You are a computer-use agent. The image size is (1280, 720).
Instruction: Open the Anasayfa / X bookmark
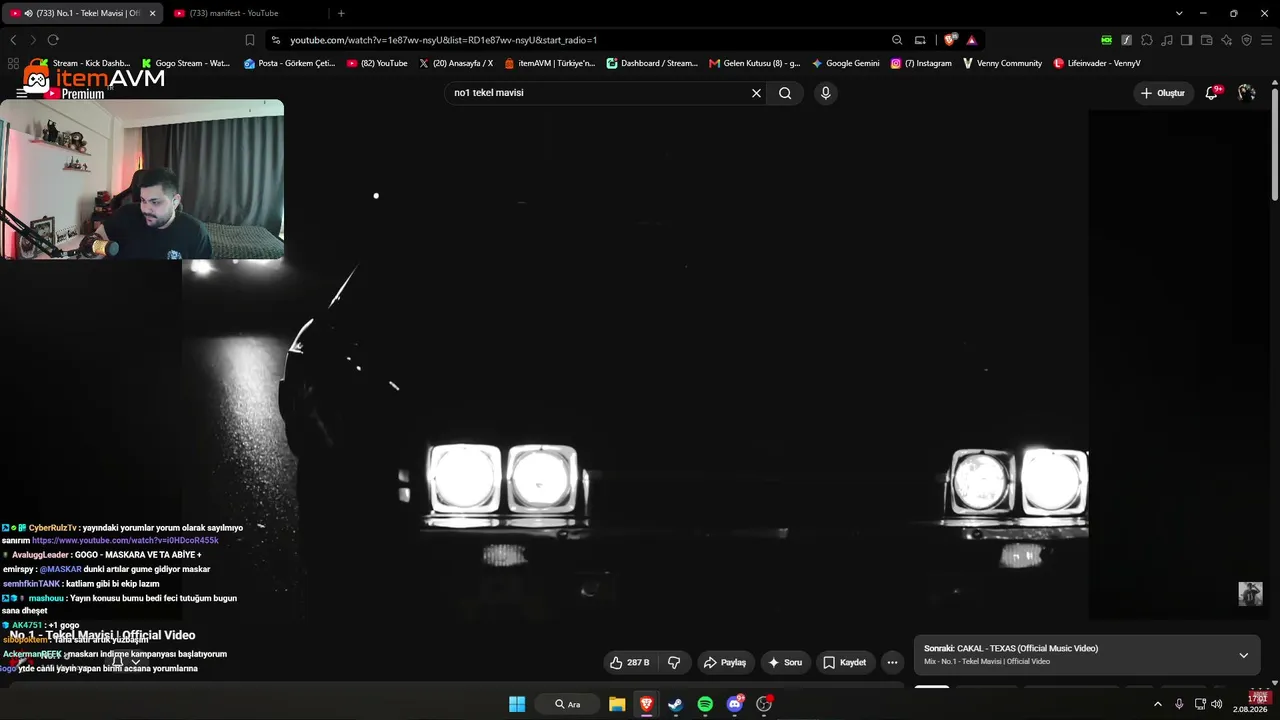pos(456,63)
